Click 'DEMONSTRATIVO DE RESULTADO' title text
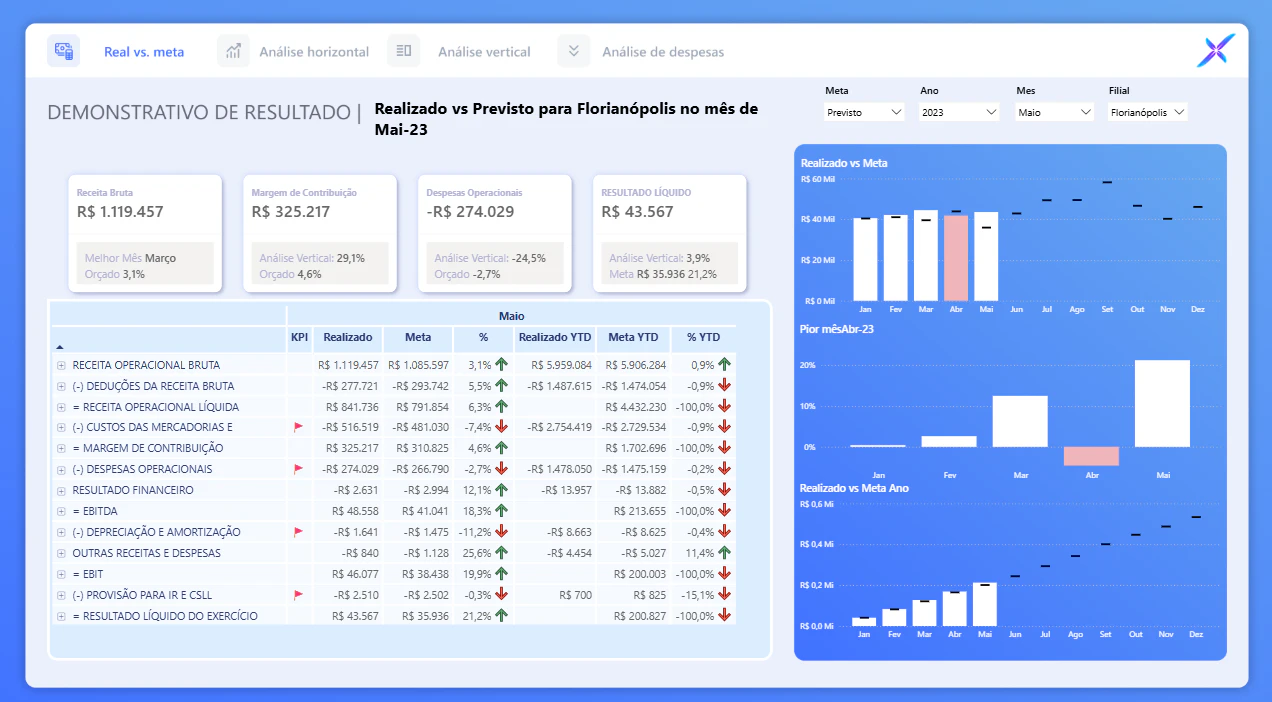 click(x=198, y=112)
